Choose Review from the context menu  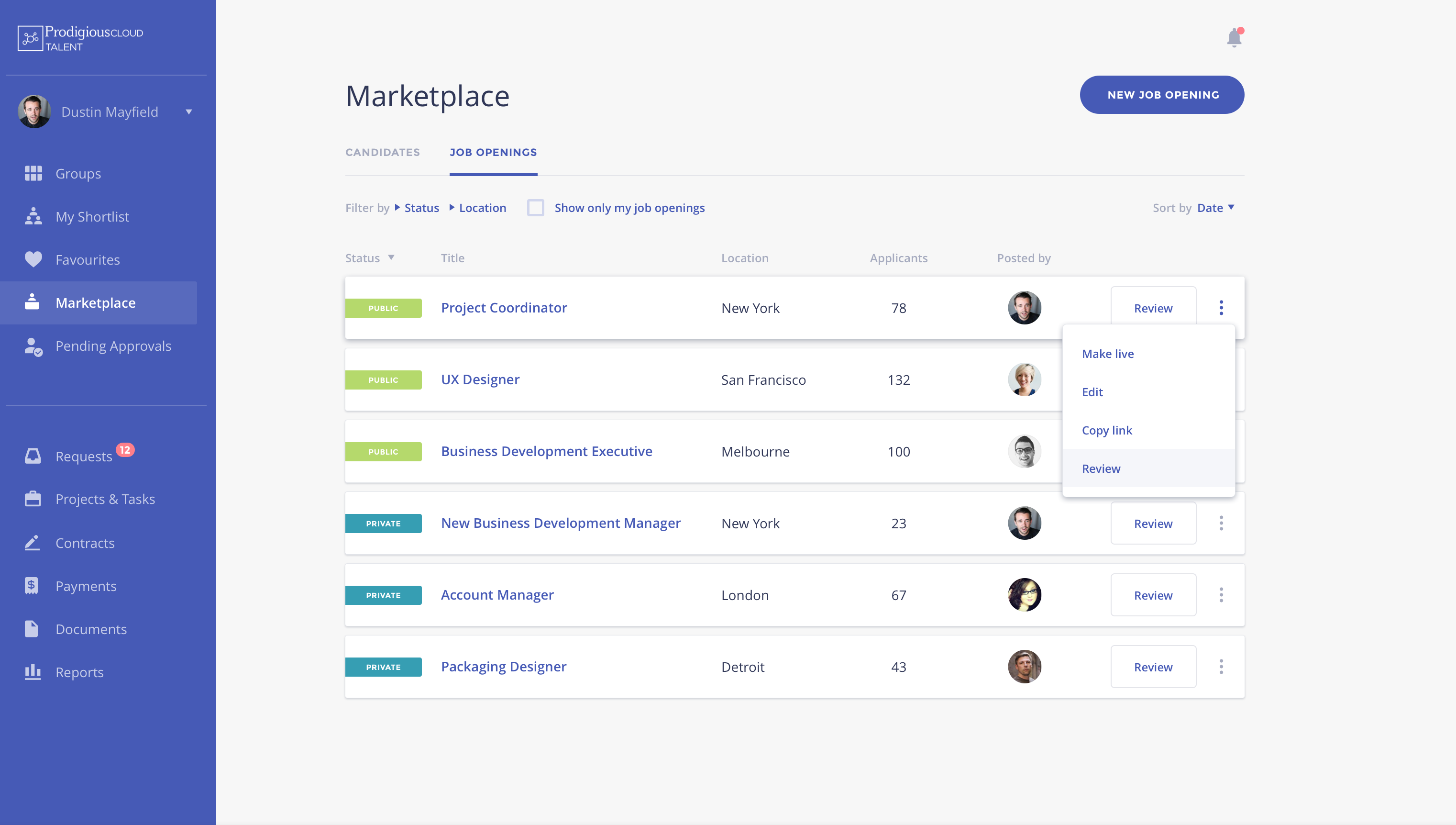(1148, 468)
